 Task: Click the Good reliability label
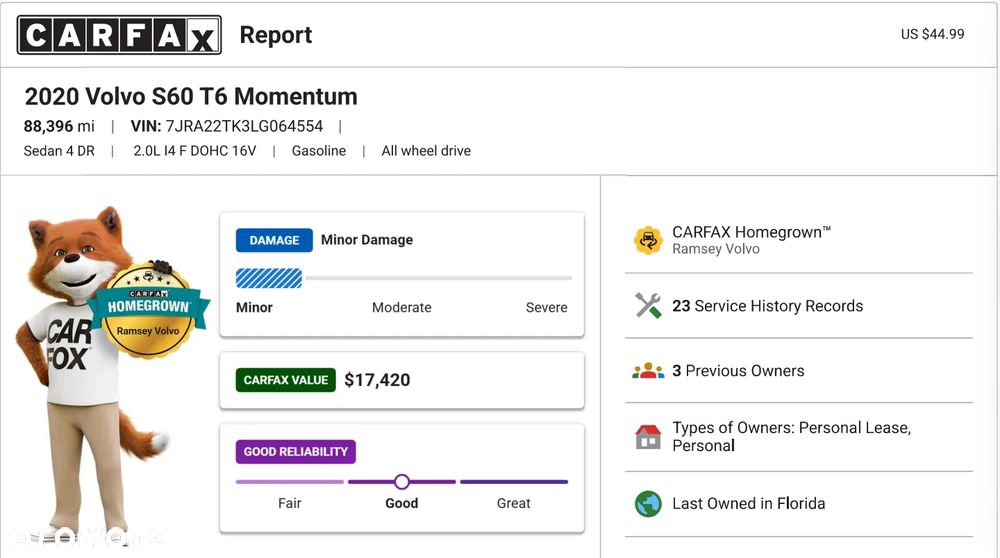tap(402, 503)
